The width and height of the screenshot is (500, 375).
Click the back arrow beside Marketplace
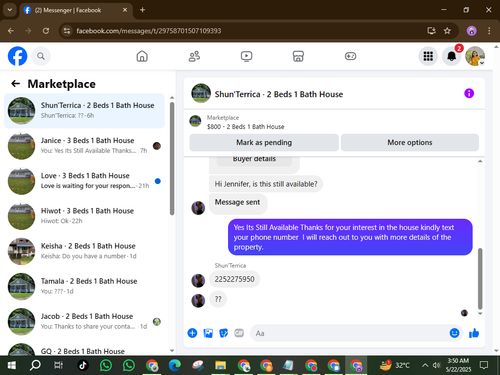[15, 83]
